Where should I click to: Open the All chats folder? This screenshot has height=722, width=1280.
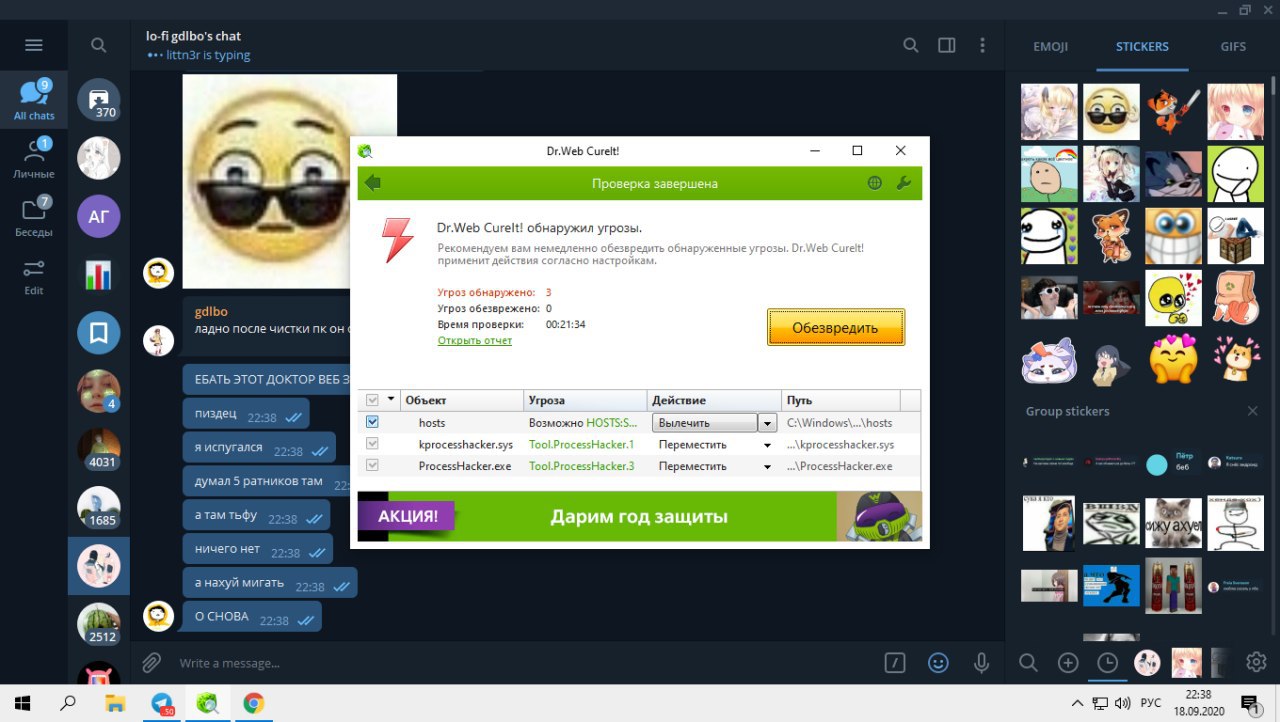pyautogui.click(x=34, y=100)
